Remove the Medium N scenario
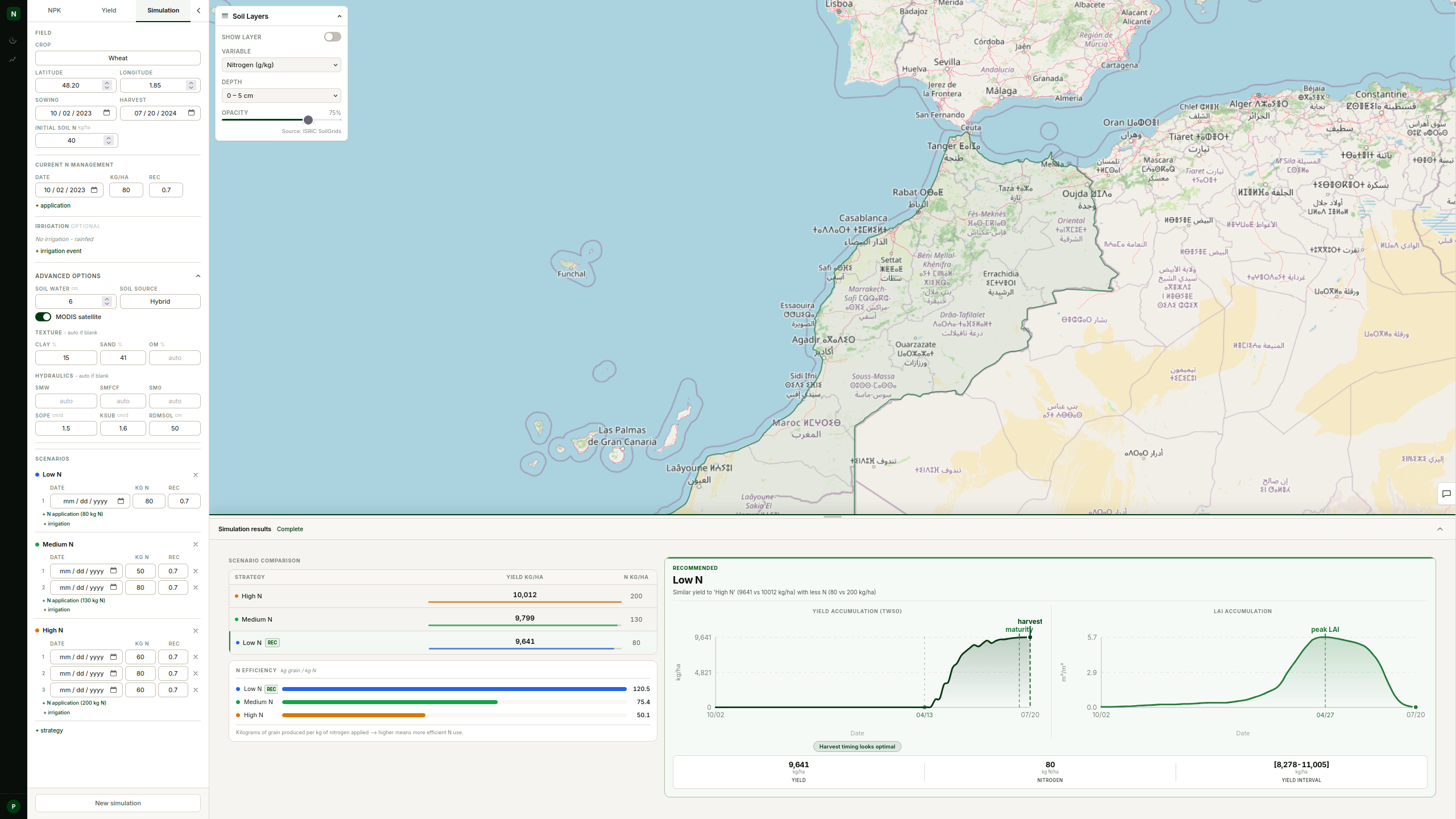The width and height of the screenshot is (1456, 819). point(196,544)
